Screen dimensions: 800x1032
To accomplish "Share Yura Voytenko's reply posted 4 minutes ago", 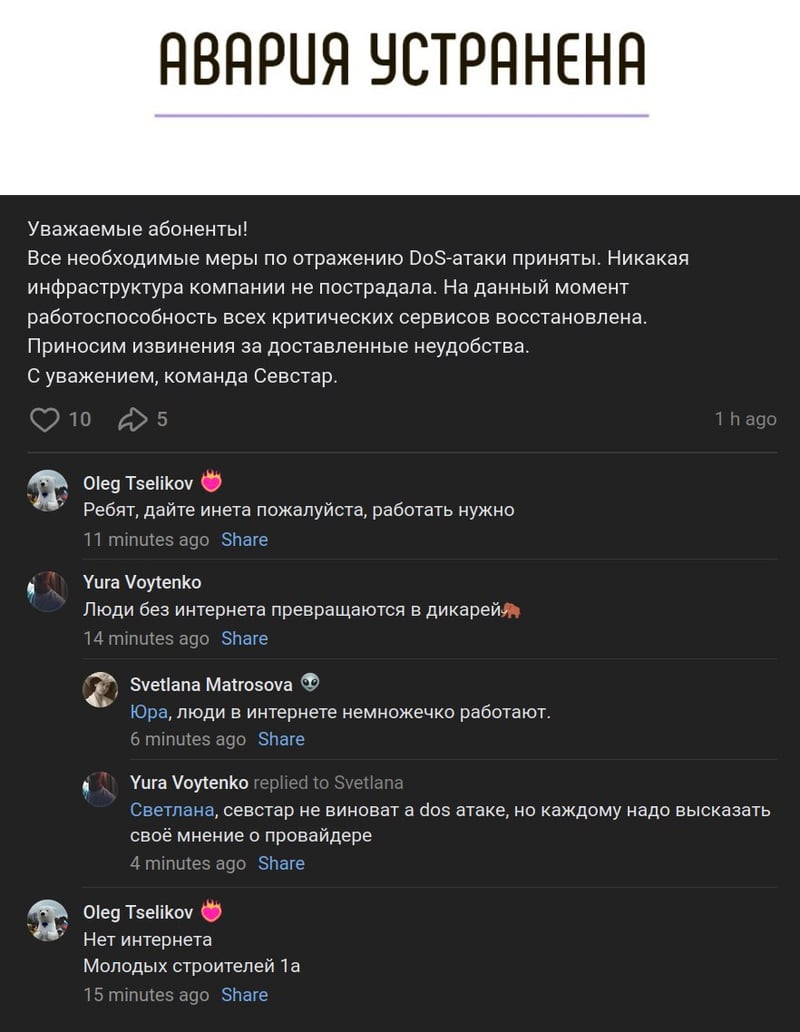I will click(x=281, y=863).
